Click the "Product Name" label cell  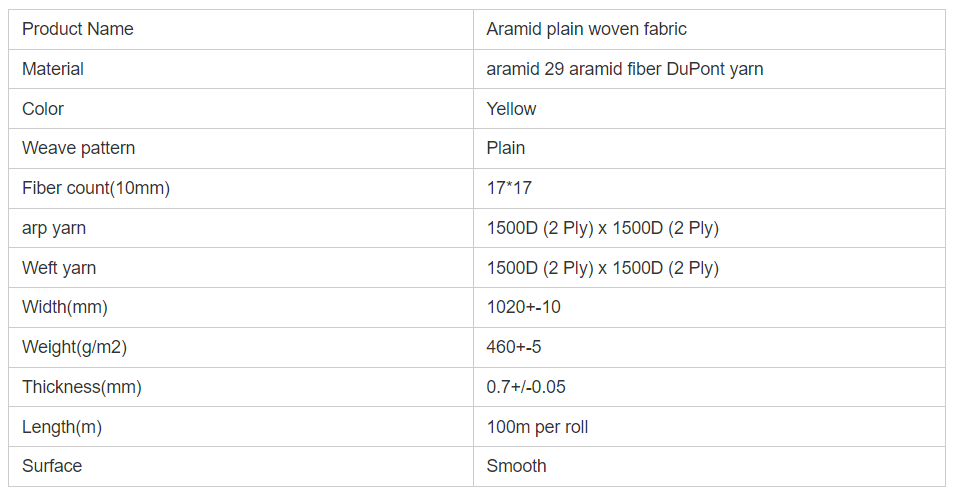click(78, 29)
